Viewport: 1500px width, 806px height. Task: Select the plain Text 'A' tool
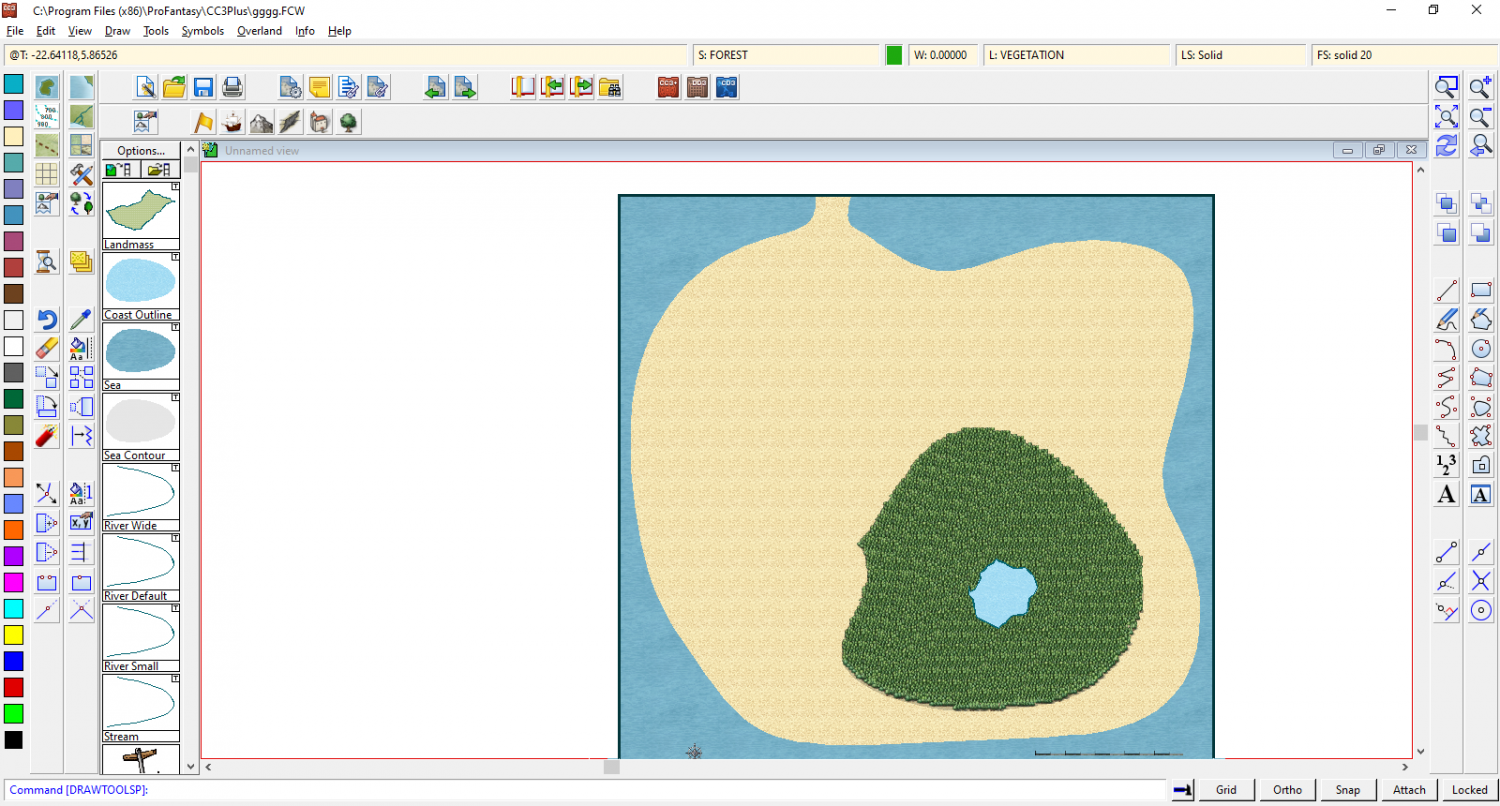(1447, 494)
